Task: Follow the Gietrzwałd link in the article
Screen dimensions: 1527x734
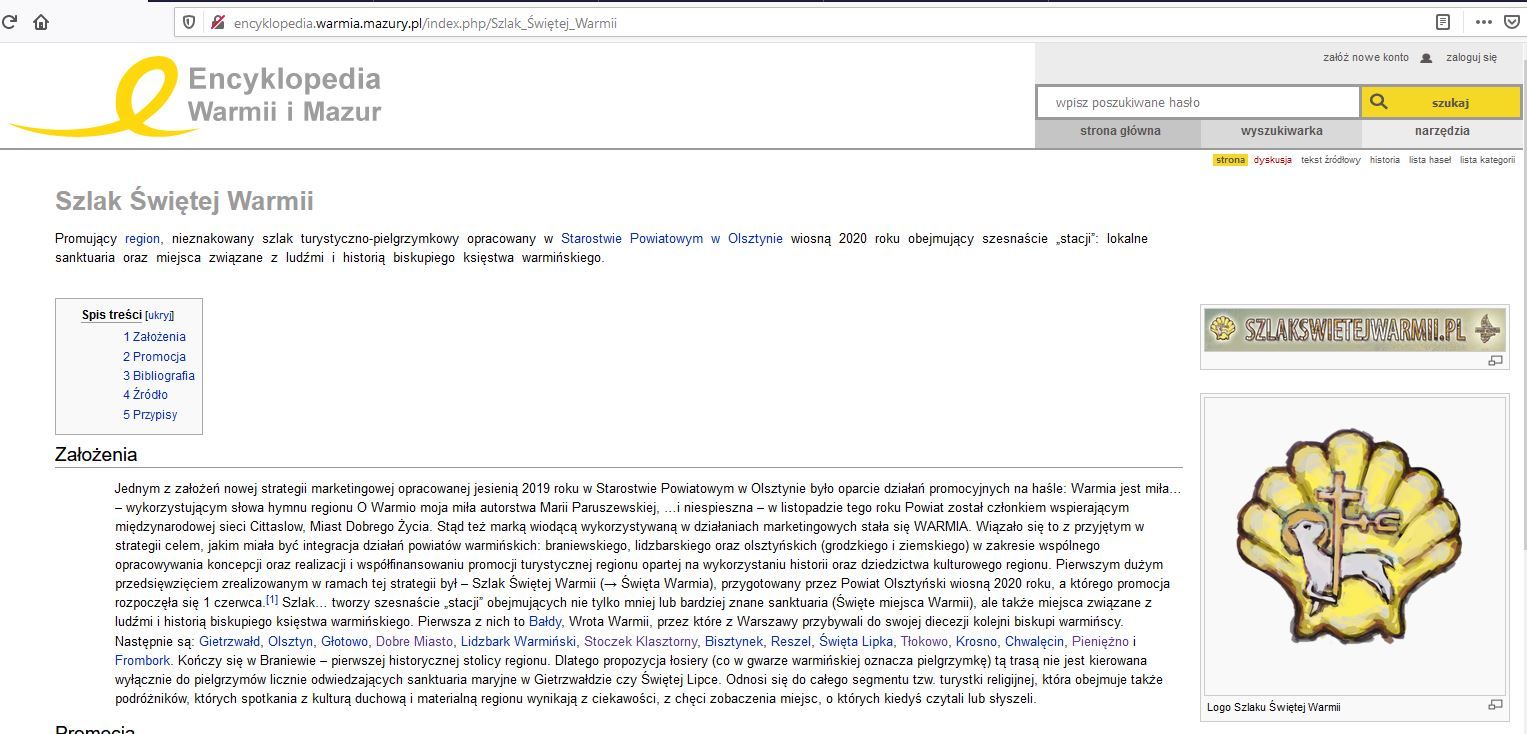Action: 229,641
